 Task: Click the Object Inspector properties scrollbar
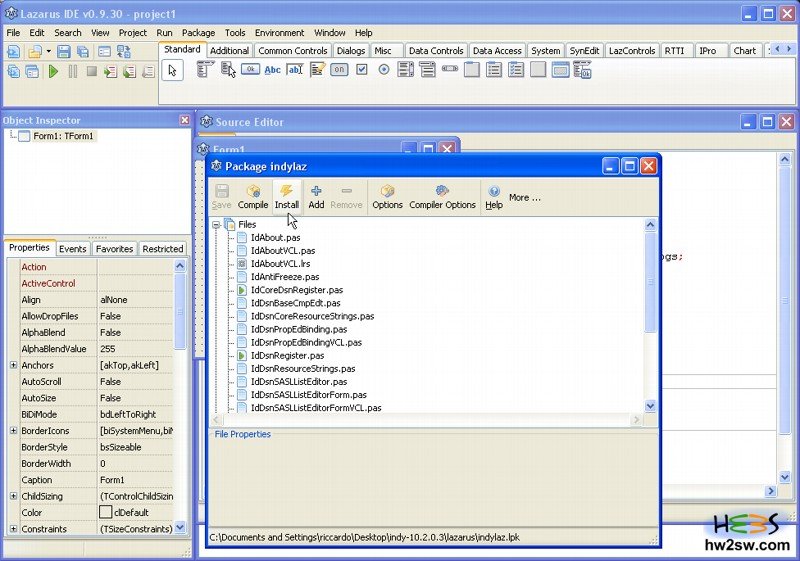pos(180,396)
